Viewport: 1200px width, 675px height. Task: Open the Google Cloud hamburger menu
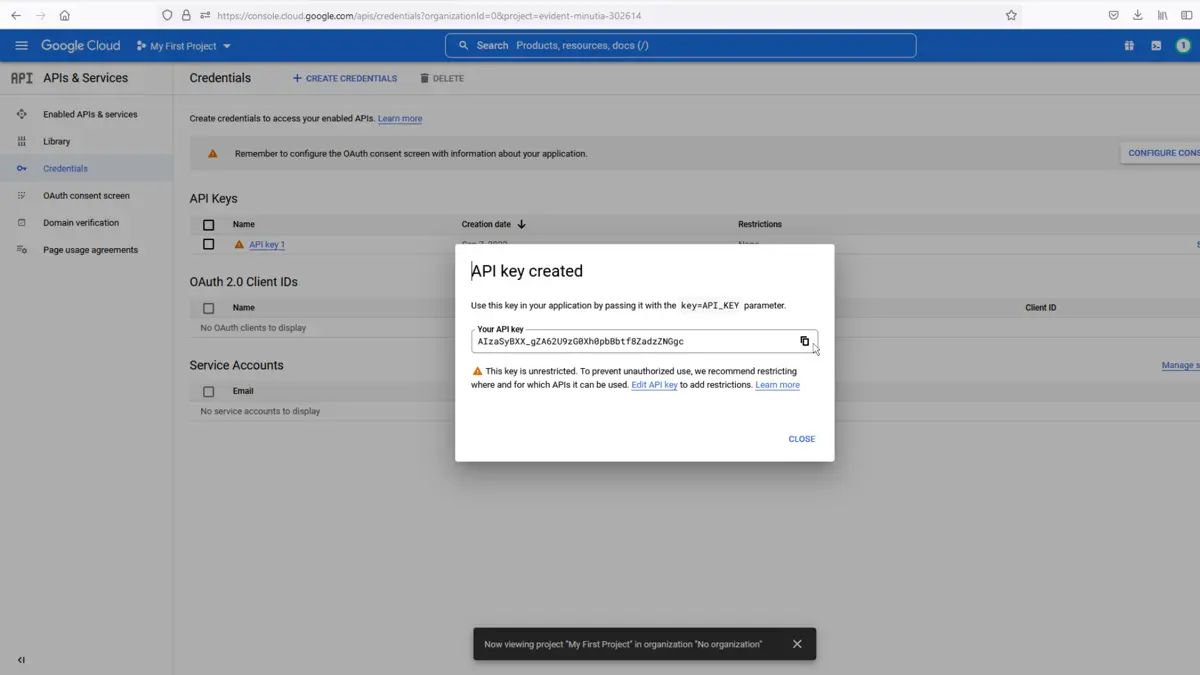point(21,46)
